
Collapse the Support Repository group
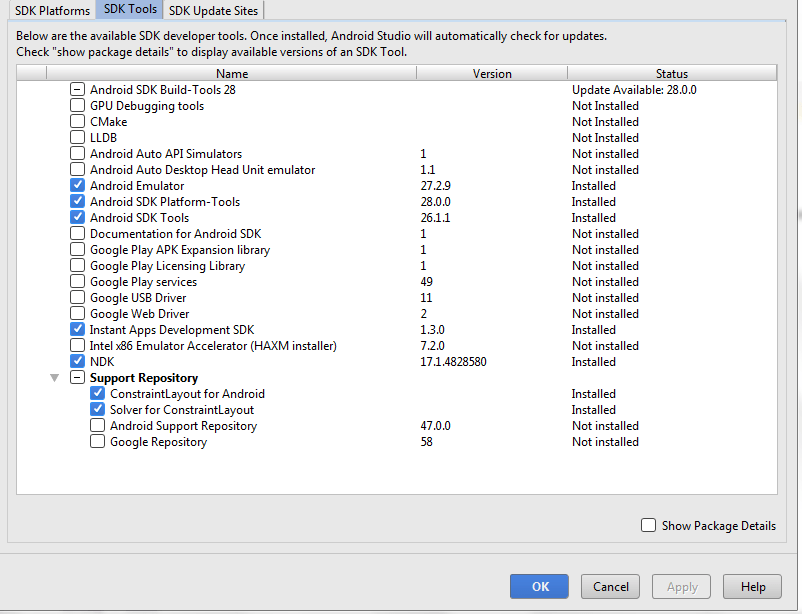pos(55,378)
